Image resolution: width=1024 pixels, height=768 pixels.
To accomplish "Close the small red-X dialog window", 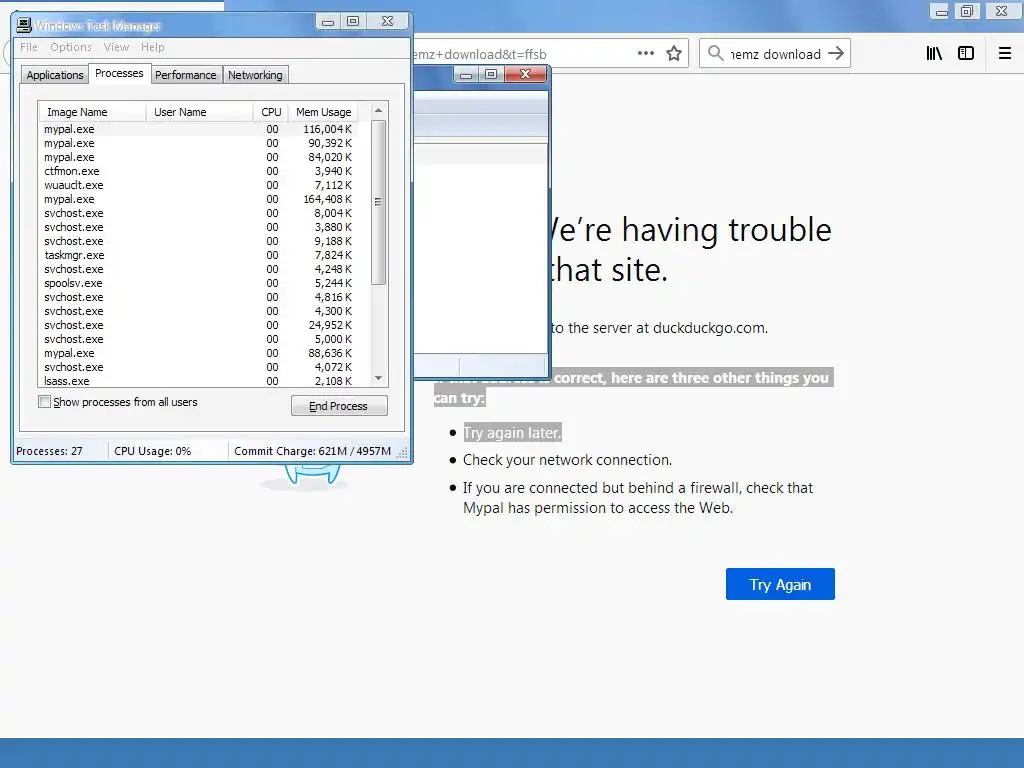I will [525, 74].
